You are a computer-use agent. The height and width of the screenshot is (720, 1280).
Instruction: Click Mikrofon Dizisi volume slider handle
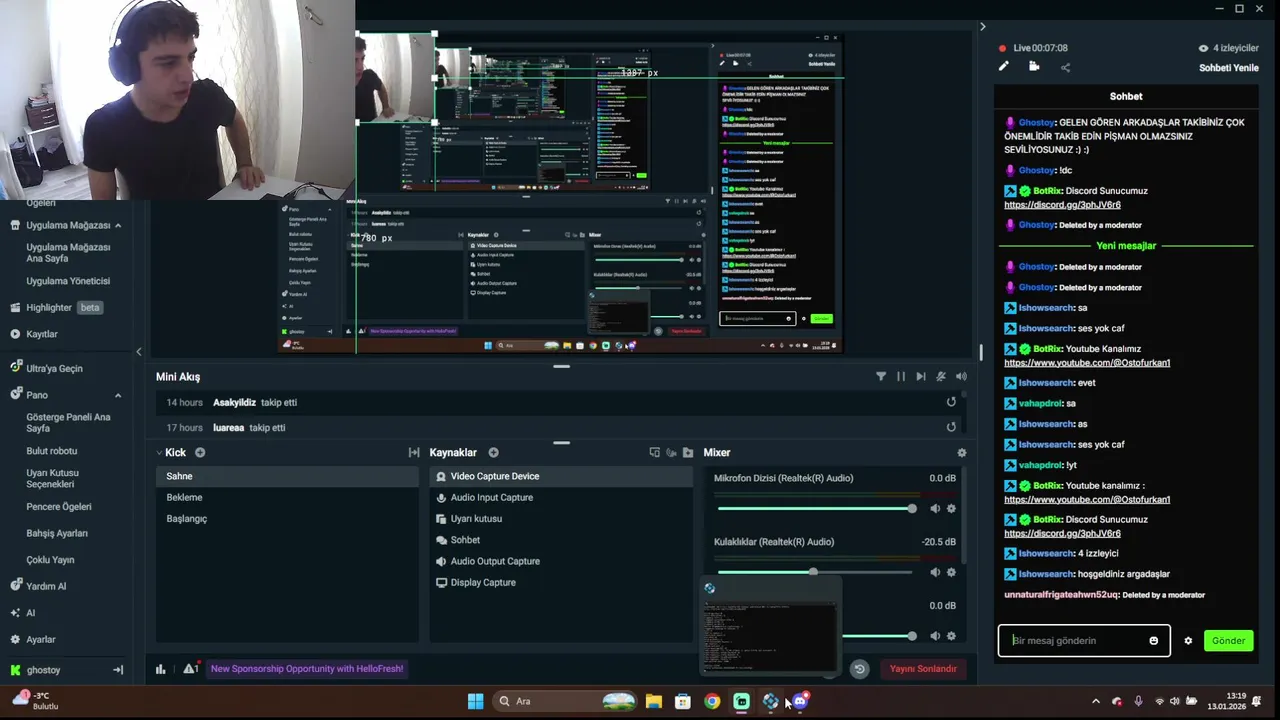click(911, 508)
